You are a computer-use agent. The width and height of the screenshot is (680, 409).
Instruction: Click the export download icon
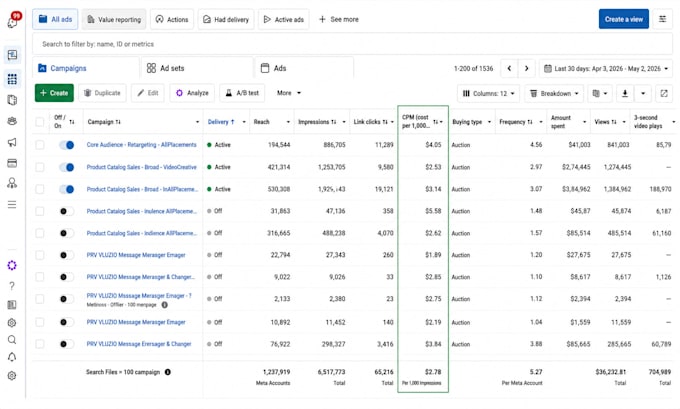coord(625,93)
